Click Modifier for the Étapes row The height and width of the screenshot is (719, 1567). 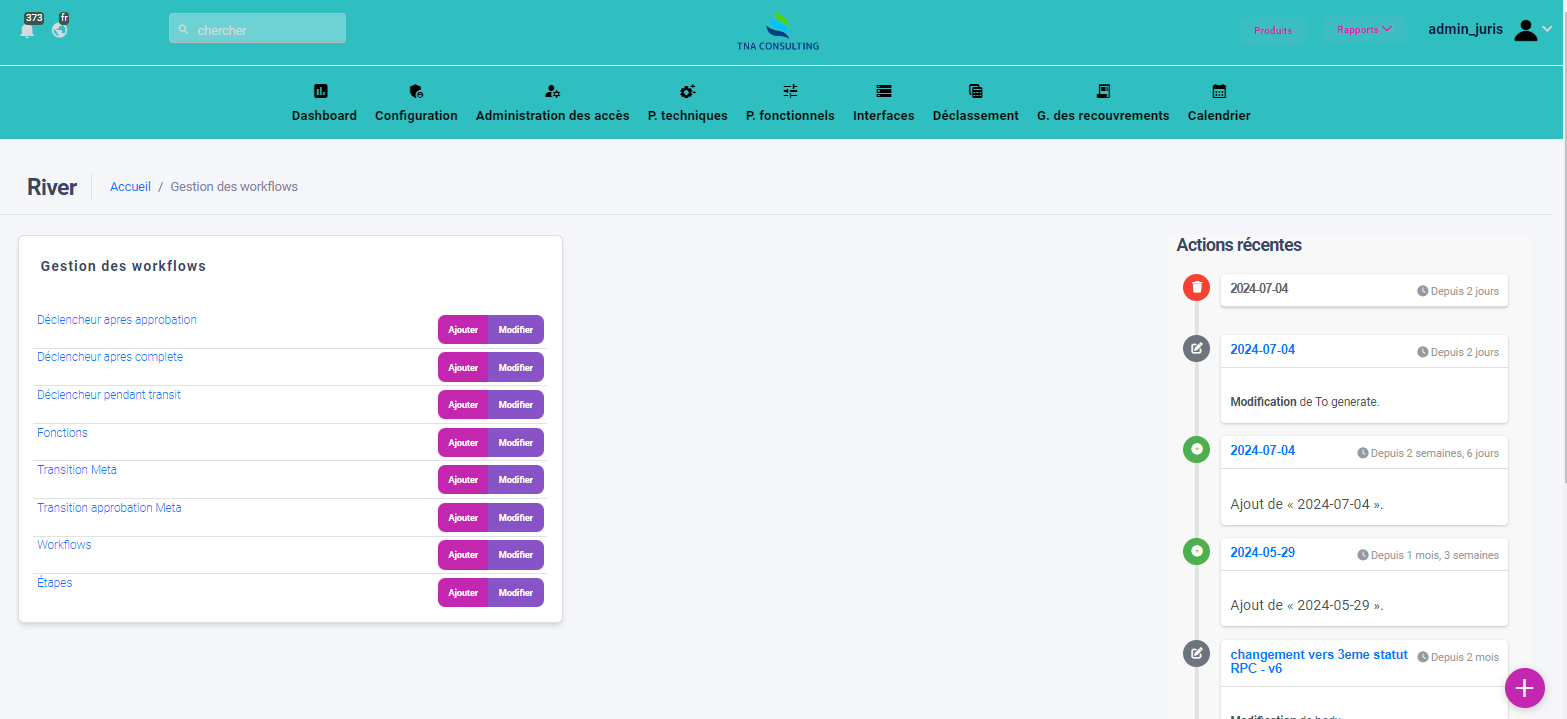tap(516, 593)
